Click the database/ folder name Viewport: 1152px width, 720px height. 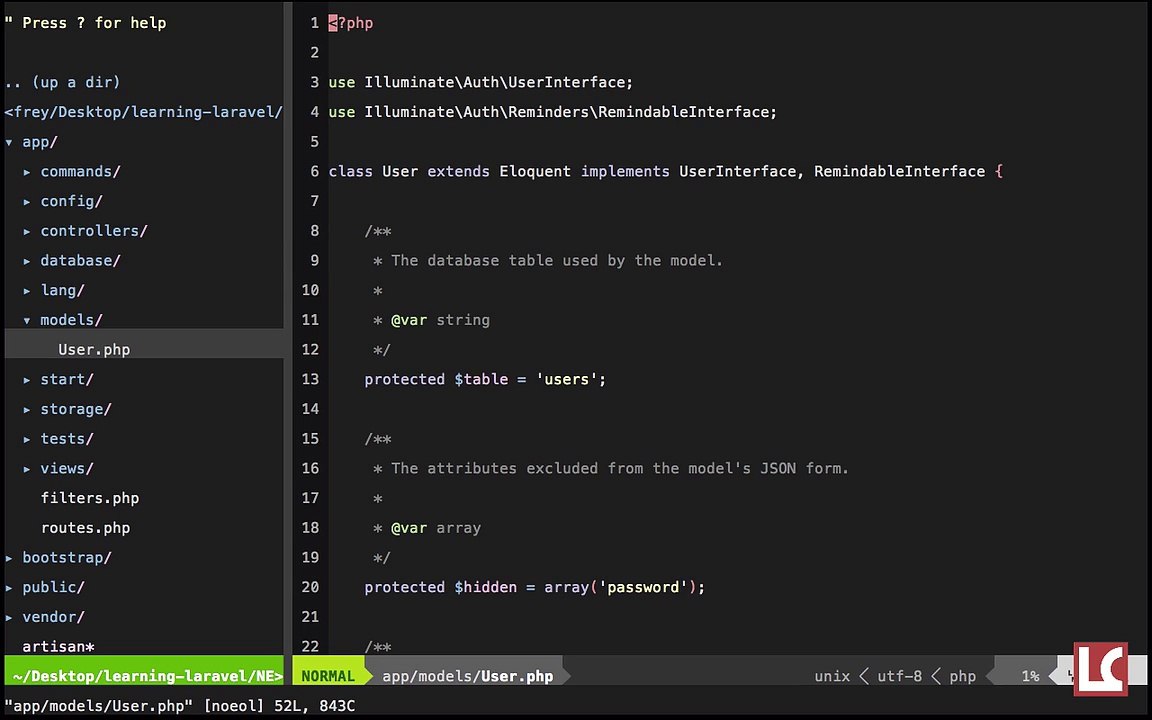point(80,261)
